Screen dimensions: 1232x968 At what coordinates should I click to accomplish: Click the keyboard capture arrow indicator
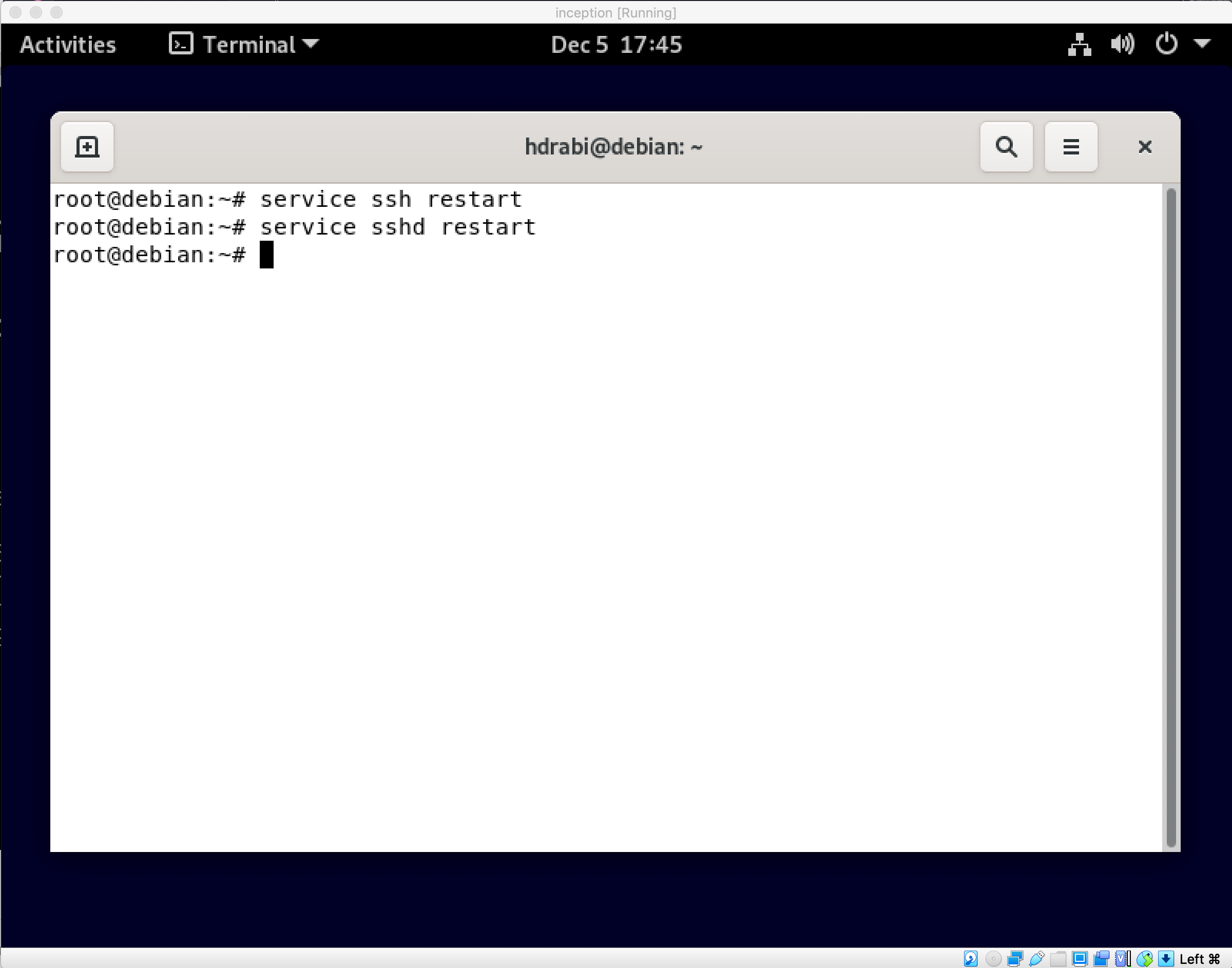pyautogui.click(x=1166, y=958)
